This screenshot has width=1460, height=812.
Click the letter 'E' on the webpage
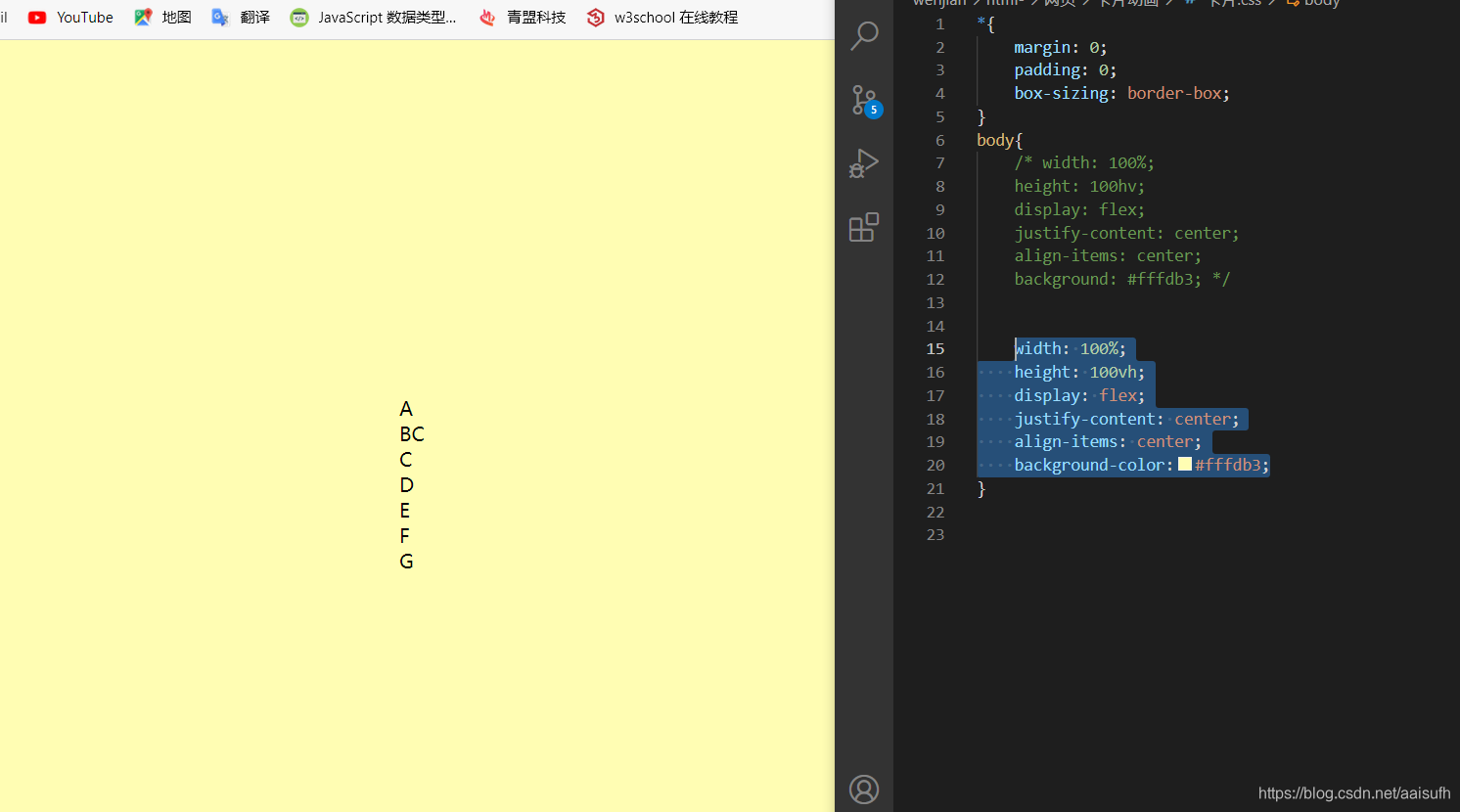(405, 511)
